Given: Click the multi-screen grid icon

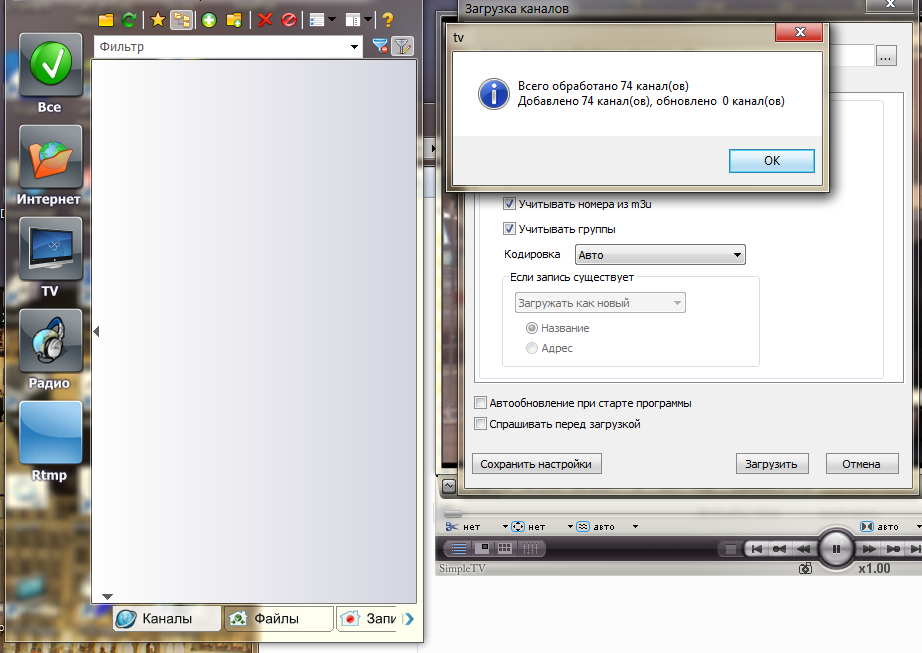Looking at the screenshot, I should coord(505,548).
